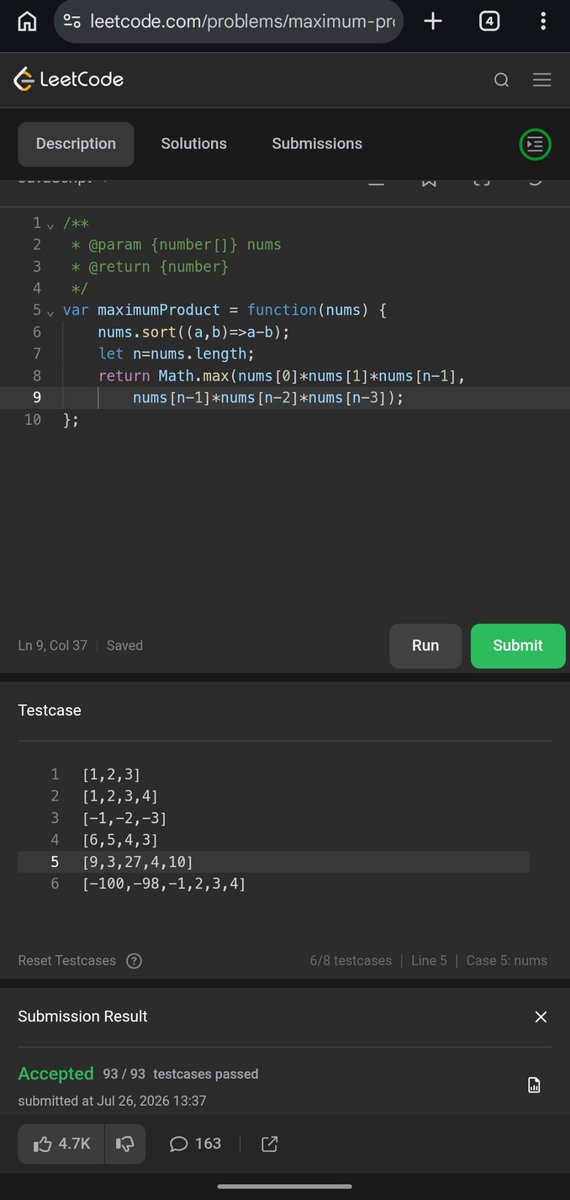Open the LeetCode hamburger navigation menu
Image resolution: width=570 pixels, height=1200 pixels.
point(542,80)
